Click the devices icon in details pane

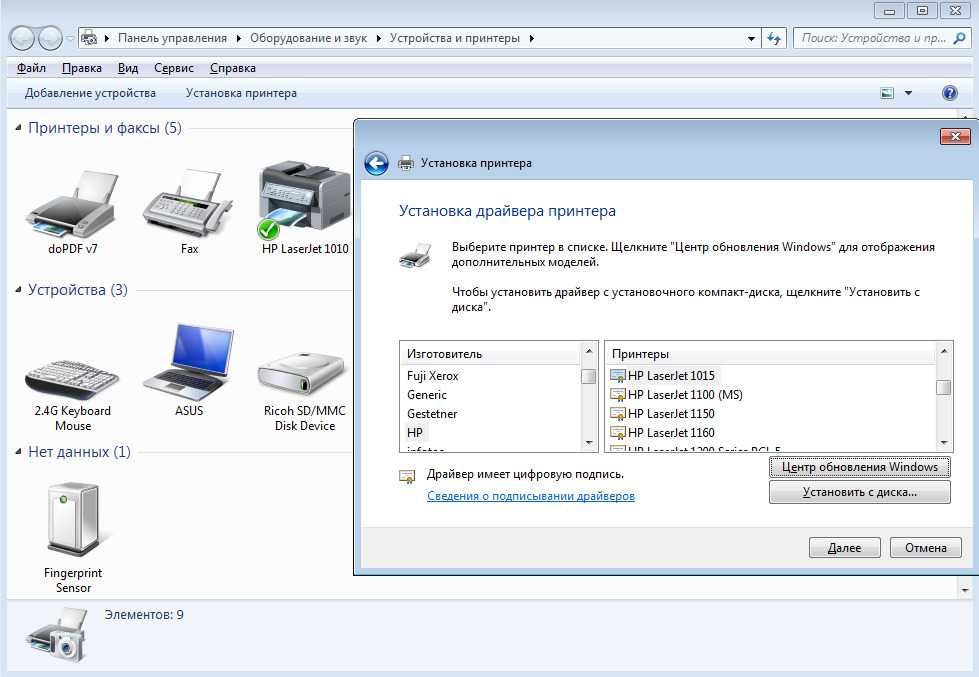coord(57,637)
